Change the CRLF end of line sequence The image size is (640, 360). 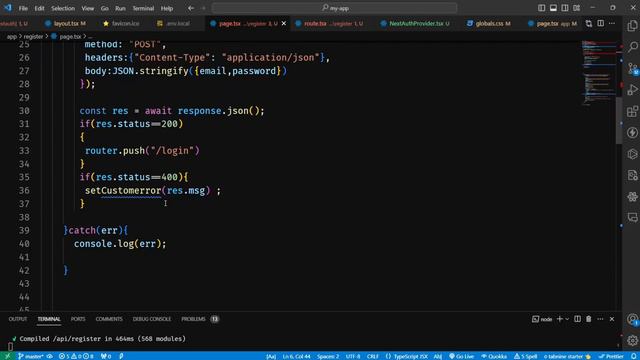tap(373, 356)
